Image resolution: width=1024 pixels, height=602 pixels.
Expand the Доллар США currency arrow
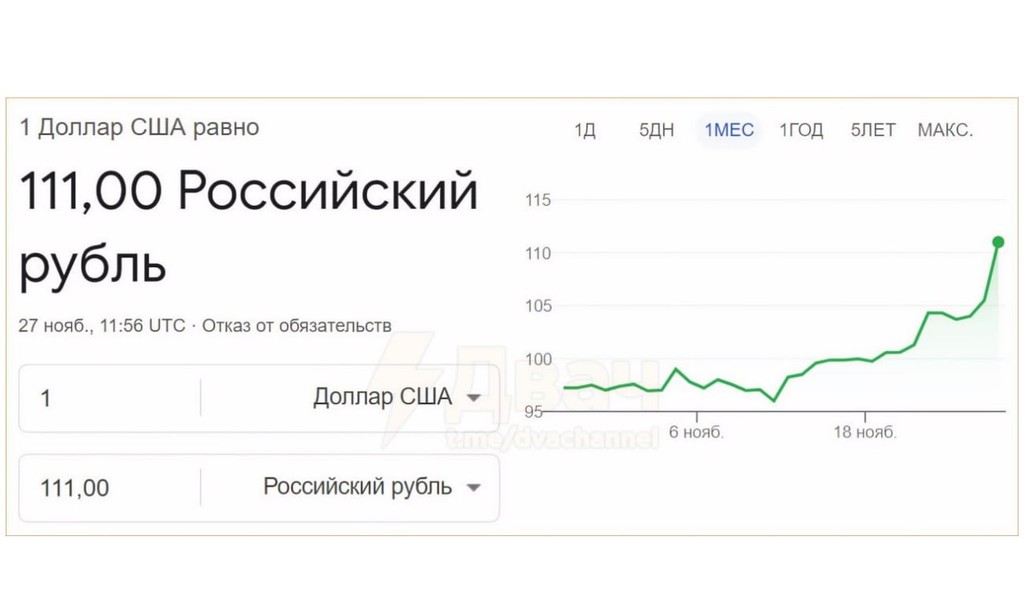click(x=474, y=398)
